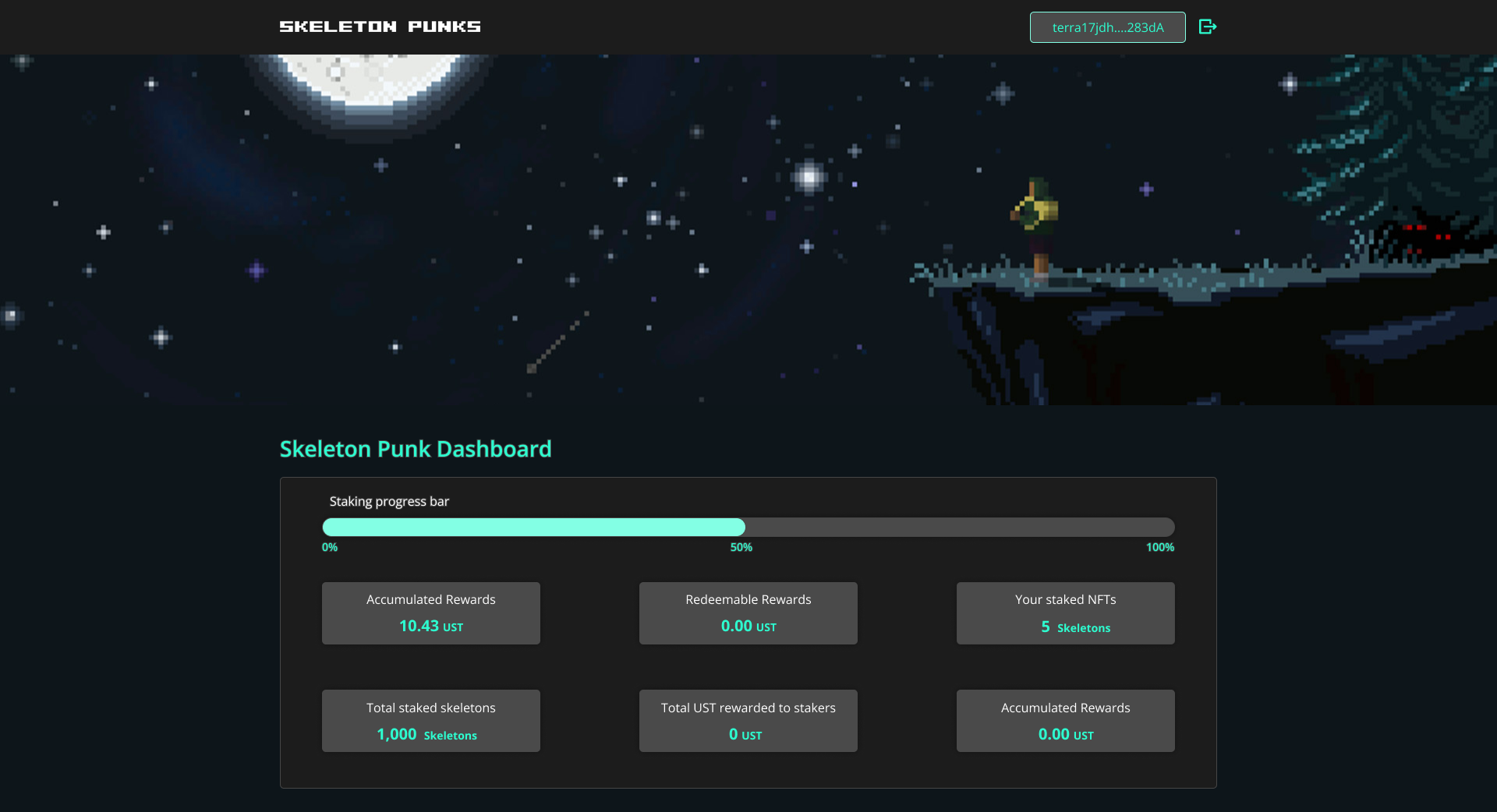Image resolution: width=1497 pixels, height=812 pixels.
Task: Click the 0% marker under the progress bar
Action: pyautogui.click(x=330, y=548)
